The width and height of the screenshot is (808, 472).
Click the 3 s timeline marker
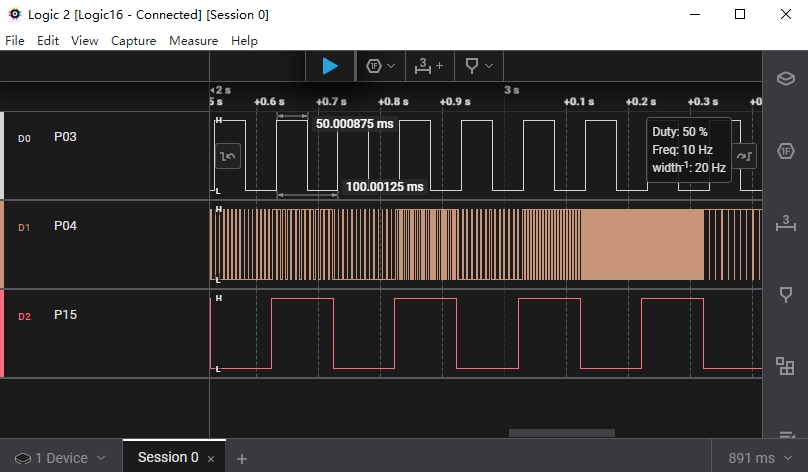click(511, 90)
